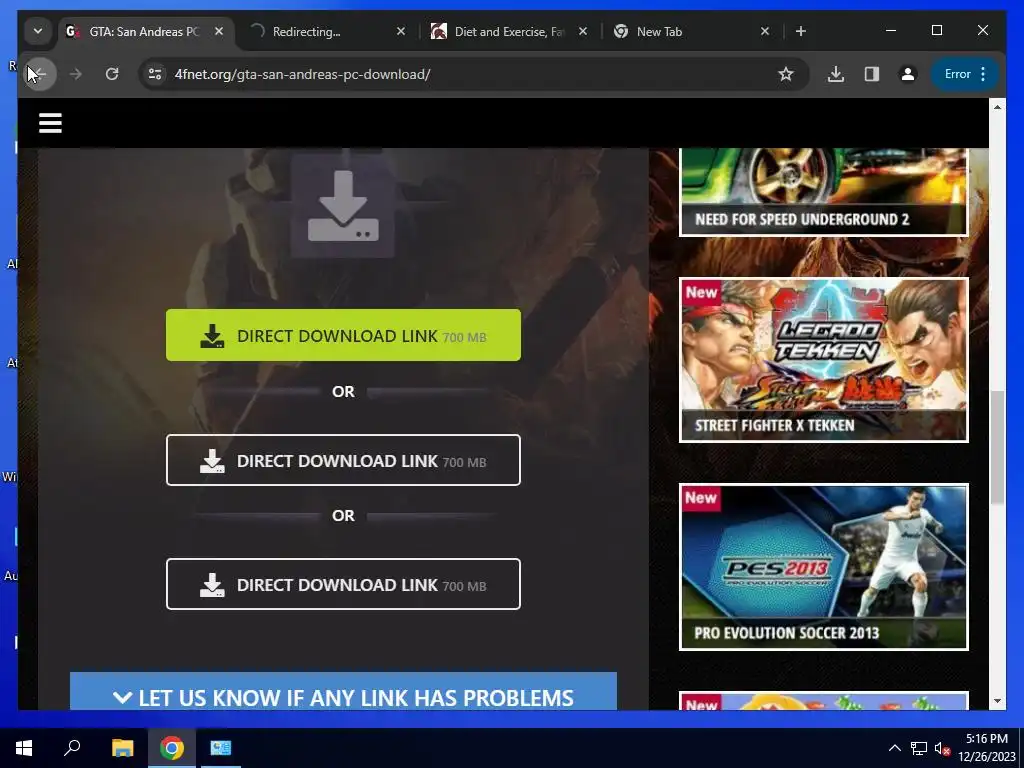
Task: Switch to the Diet and Exercise tab
Action: (509, 31)
